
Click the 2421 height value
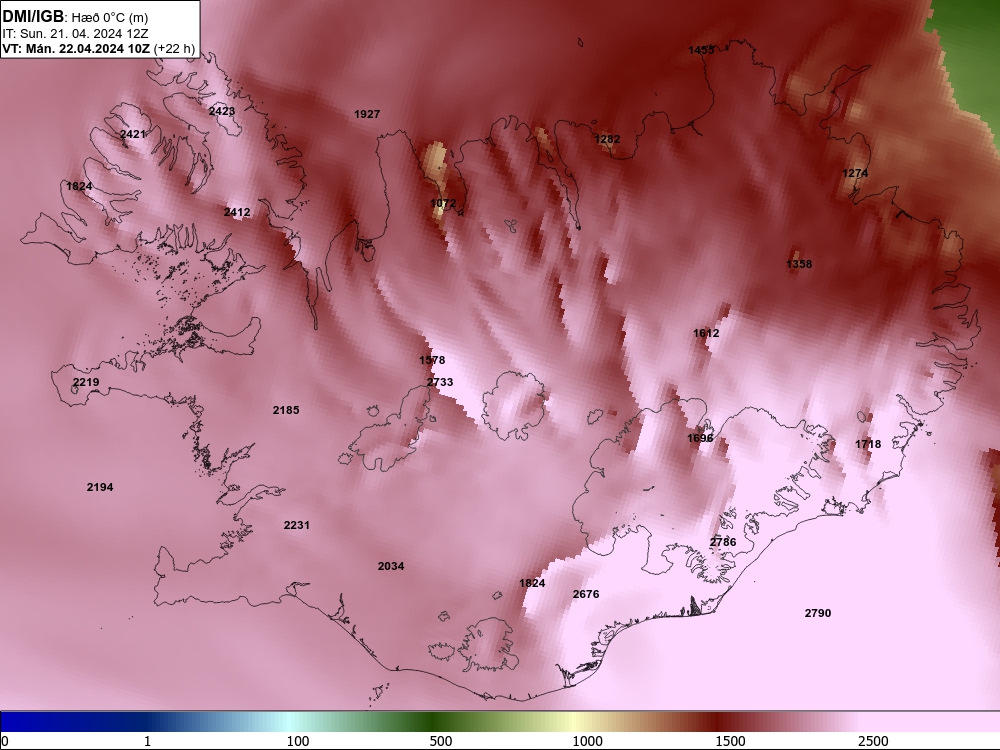(133, 134)
